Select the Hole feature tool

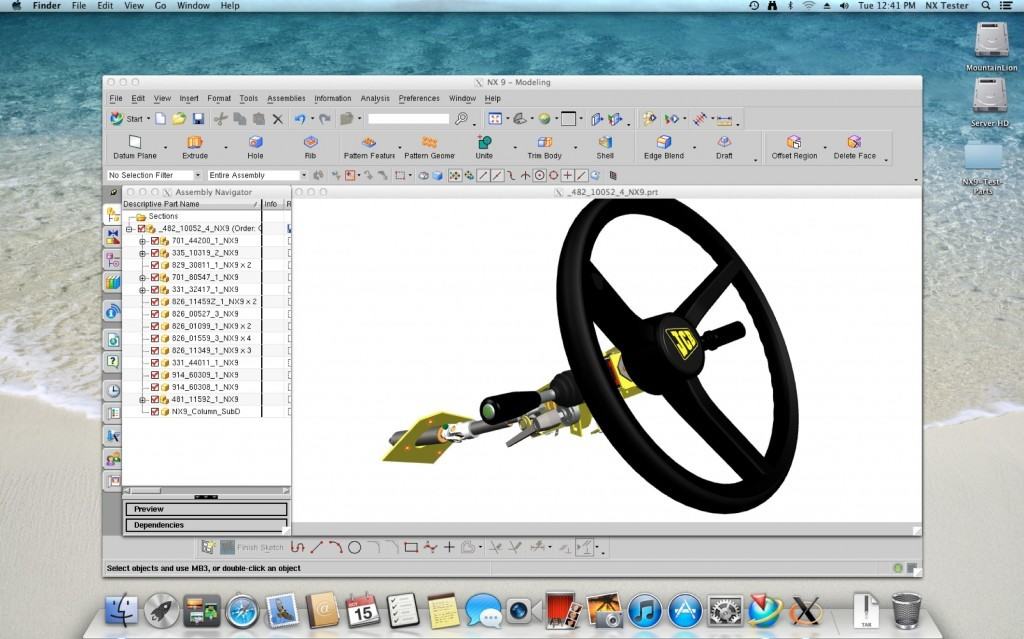click(255, 143)
